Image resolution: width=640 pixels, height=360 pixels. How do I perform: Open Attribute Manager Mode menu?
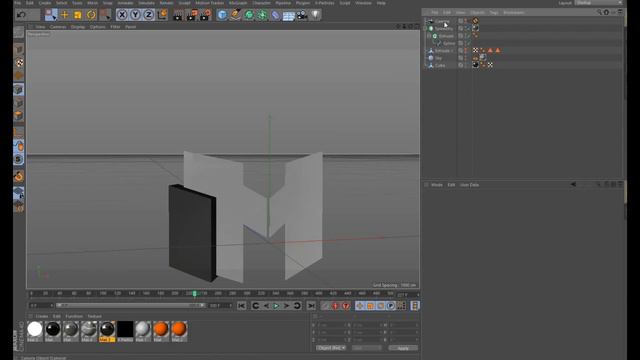(436, 185)
